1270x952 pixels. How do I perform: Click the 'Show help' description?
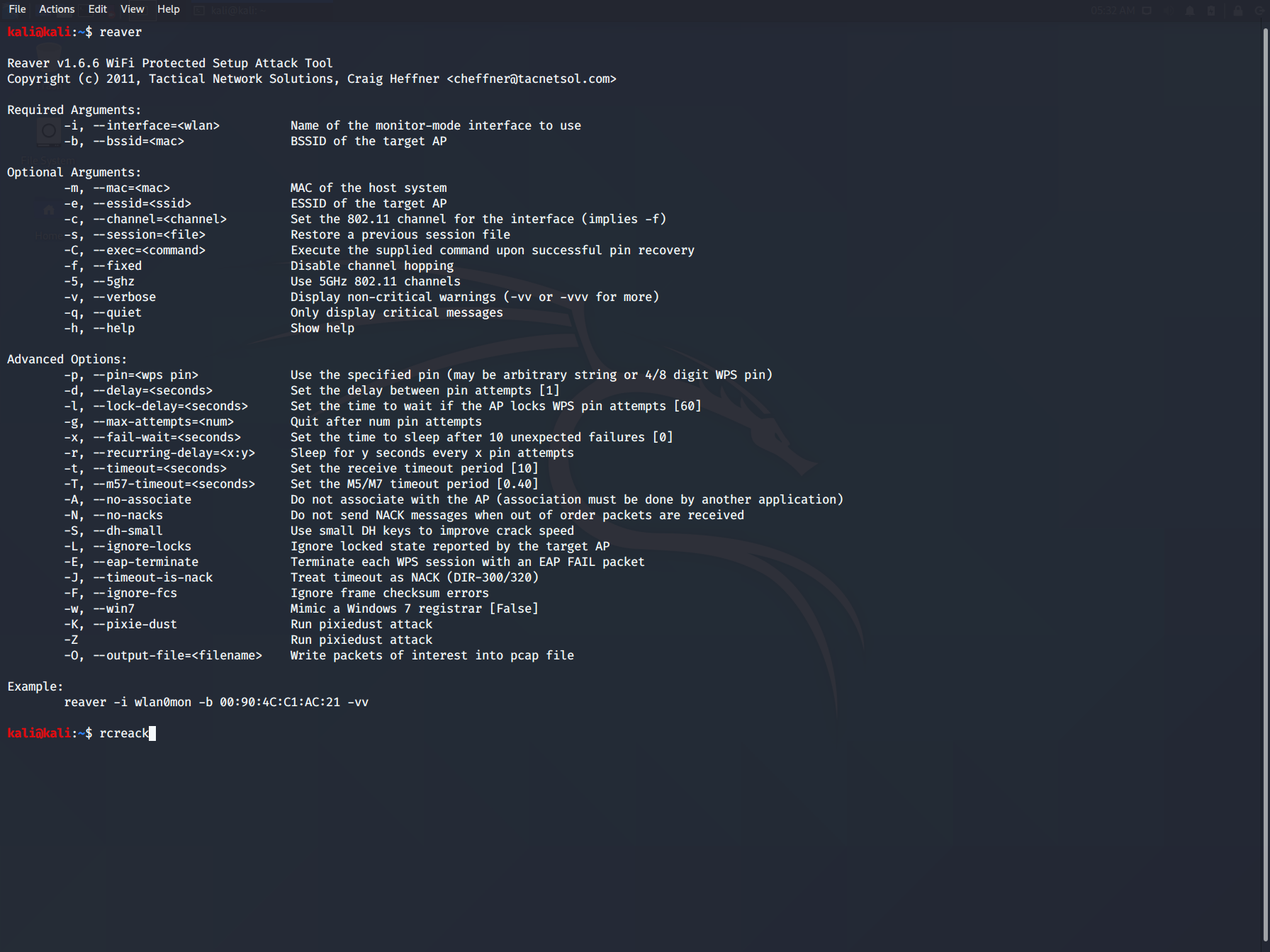(322, 328)
